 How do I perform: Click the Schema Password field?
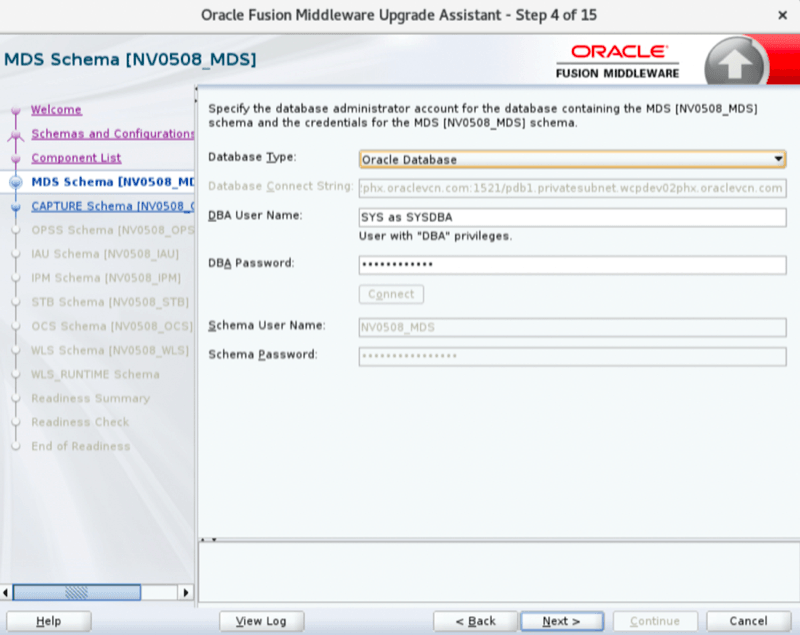[x=572, y=357]
